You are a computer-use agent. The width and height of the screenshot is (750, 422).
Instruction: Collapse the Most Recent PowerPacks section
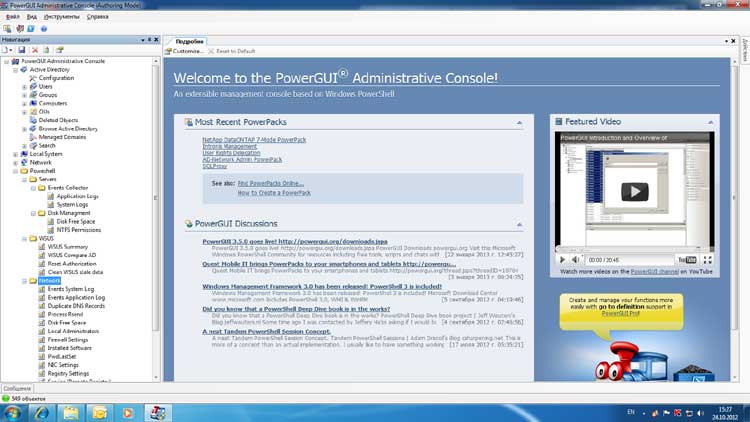pyautogui.click(x=519, y=123)
